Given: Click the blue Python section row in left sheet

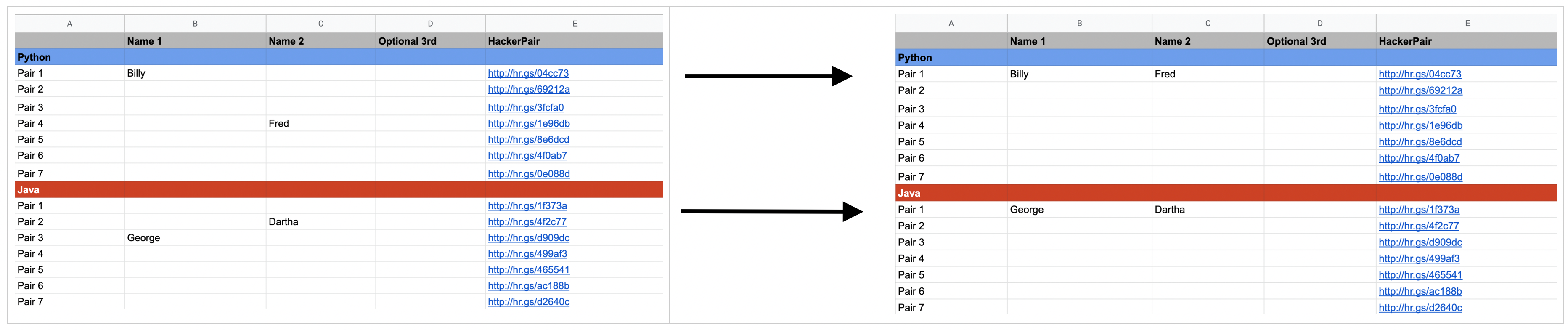Looking at the screenshot, I should (339, 57).
